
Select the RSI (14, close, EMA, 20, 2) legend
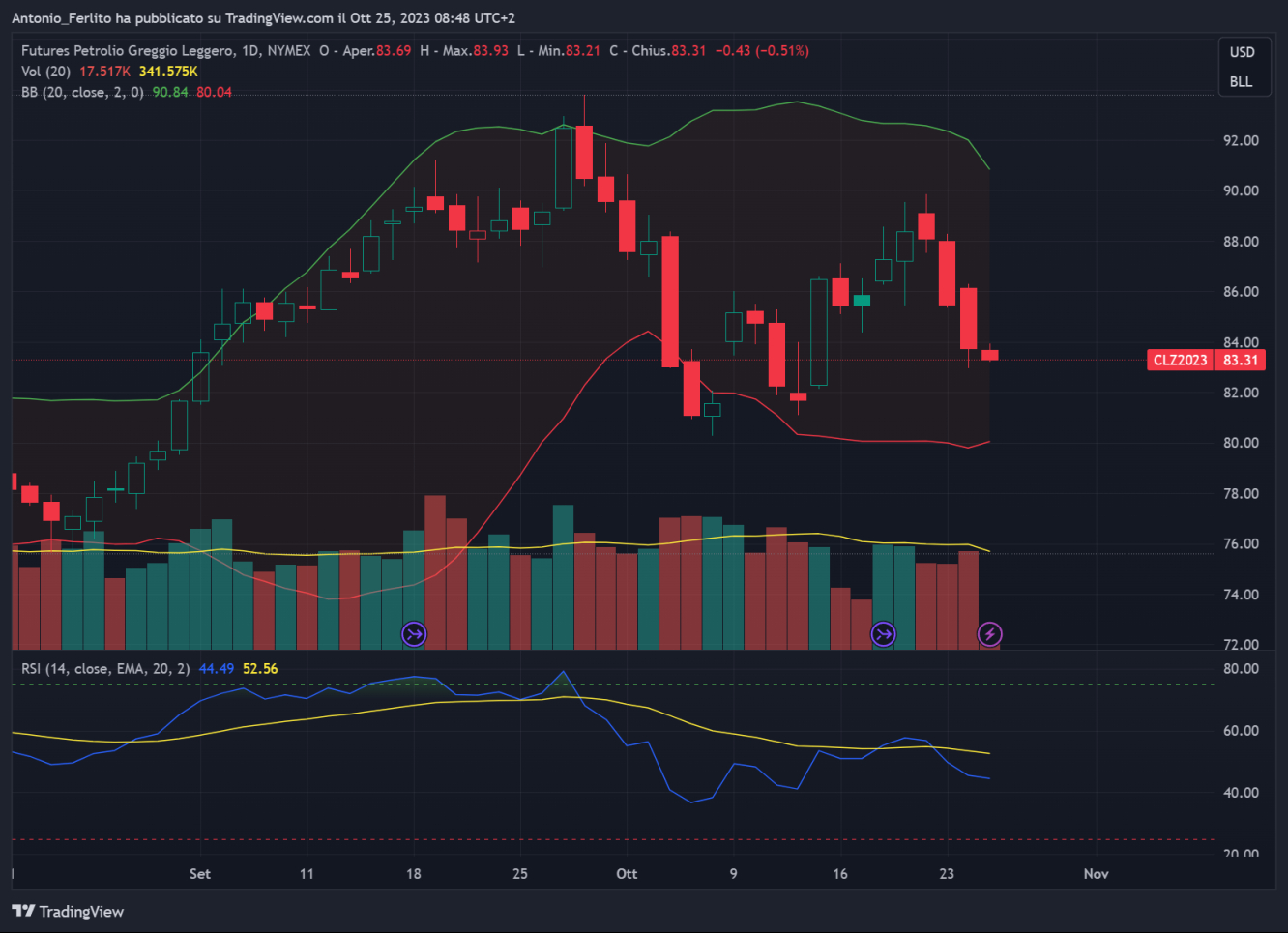[105, 668]
